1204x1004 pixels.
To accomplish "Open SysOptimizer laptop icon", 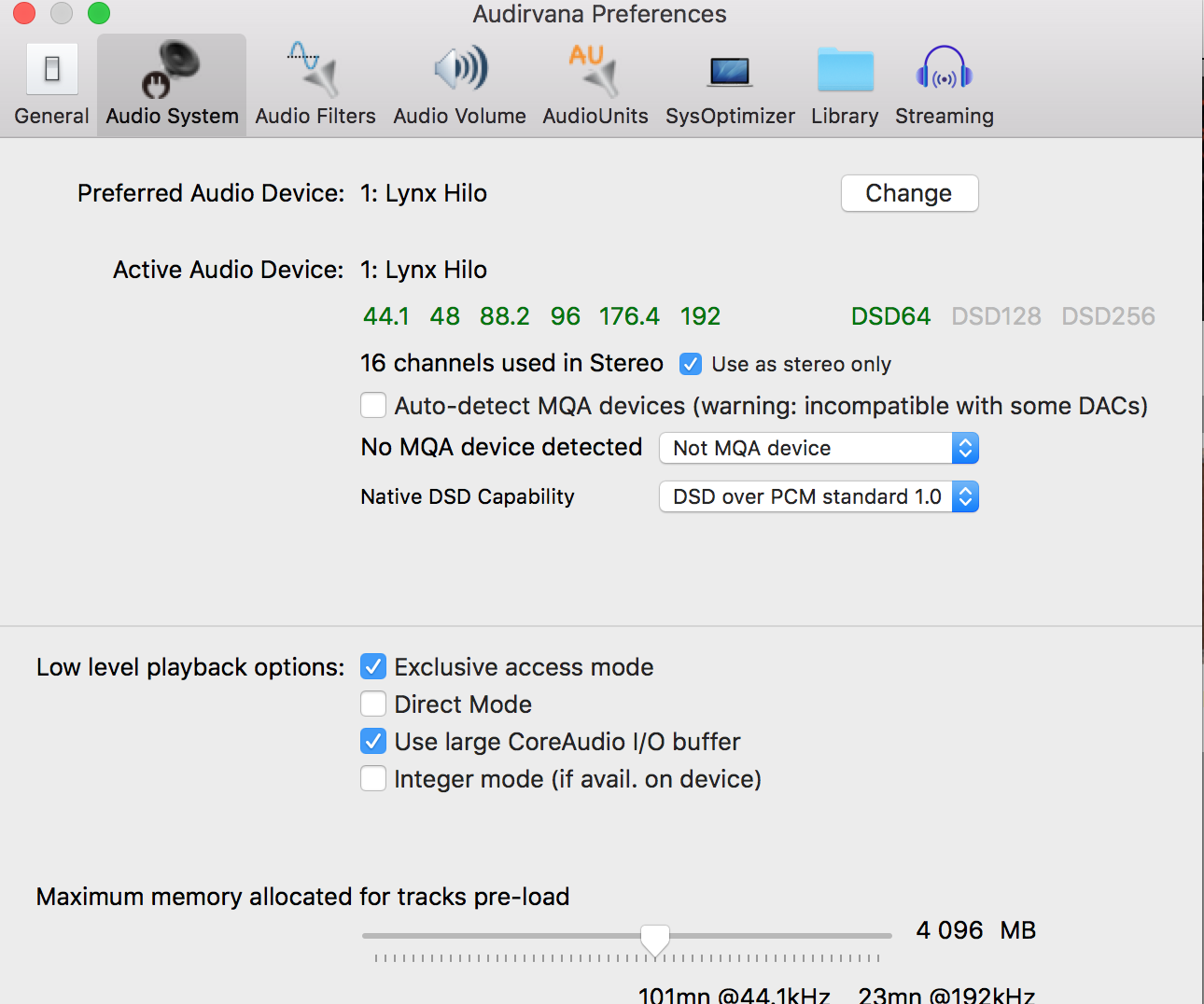I will (730, 72).
